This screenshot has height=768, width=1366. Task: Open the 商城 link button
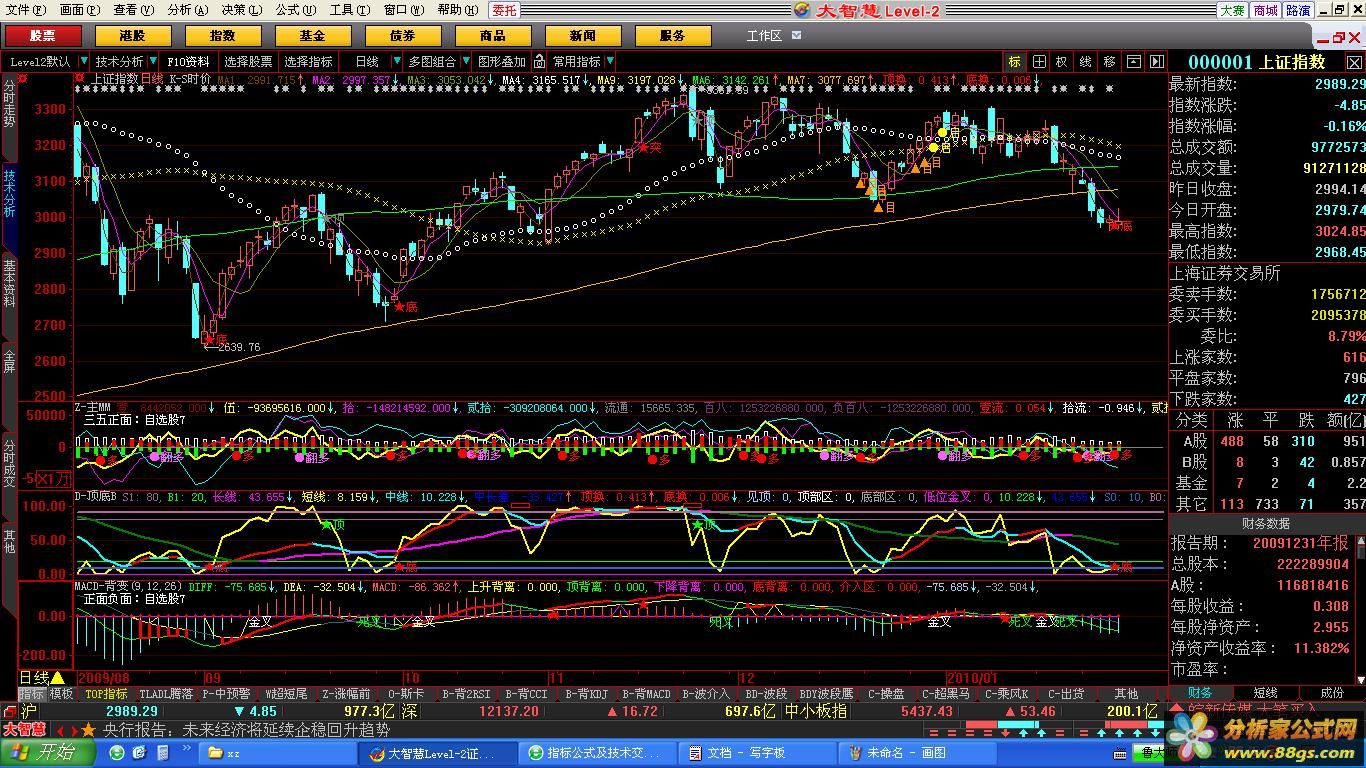(x=1265, y=10)
